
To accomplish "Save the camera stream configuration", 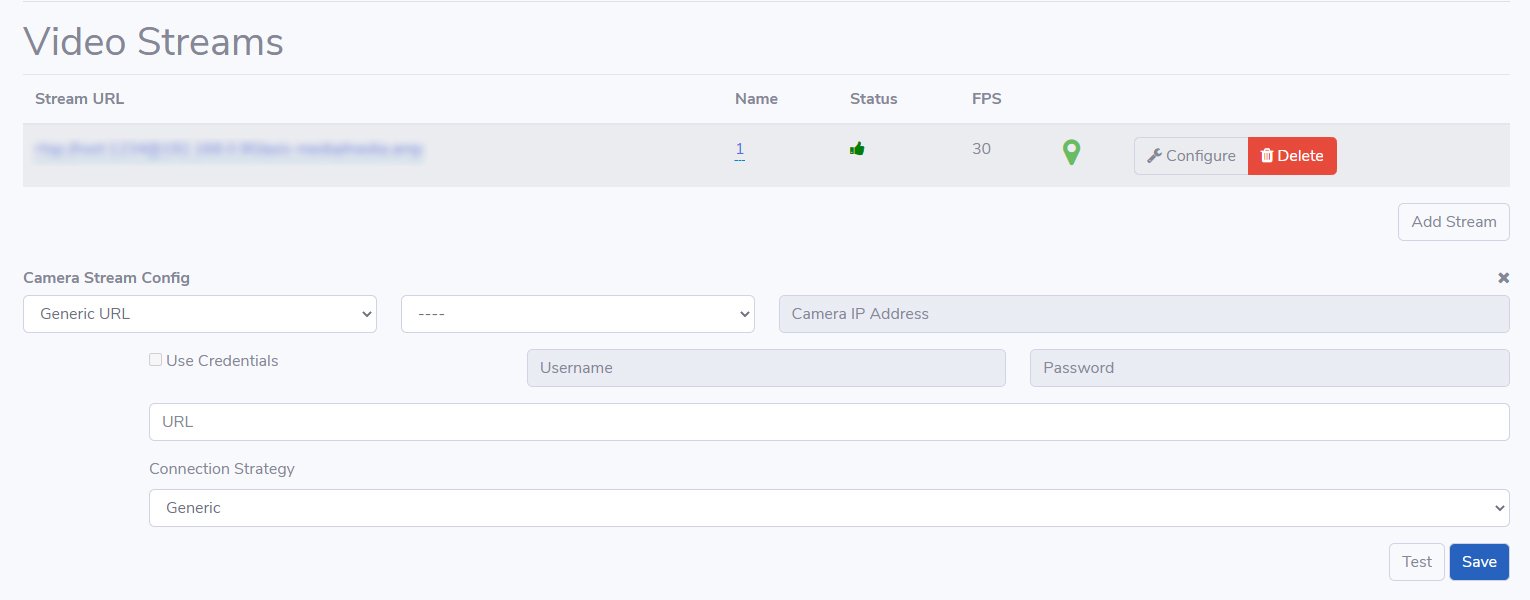I will 1479,562.
